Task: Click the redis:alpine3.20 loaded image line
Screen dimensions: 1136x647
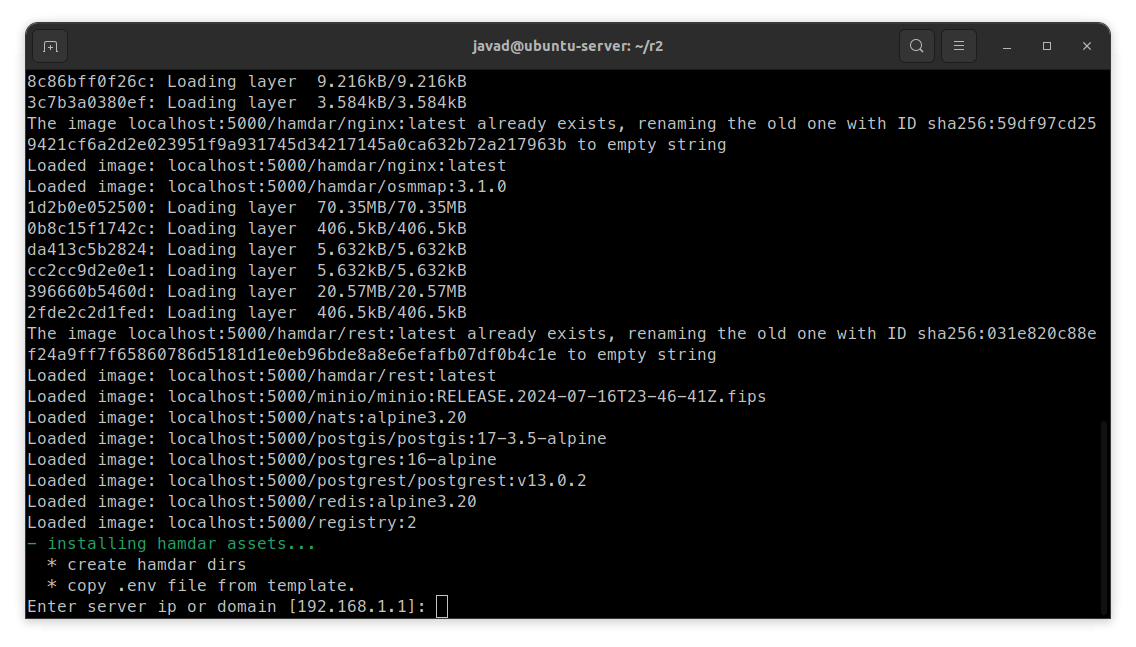Action: click(251, 502)
